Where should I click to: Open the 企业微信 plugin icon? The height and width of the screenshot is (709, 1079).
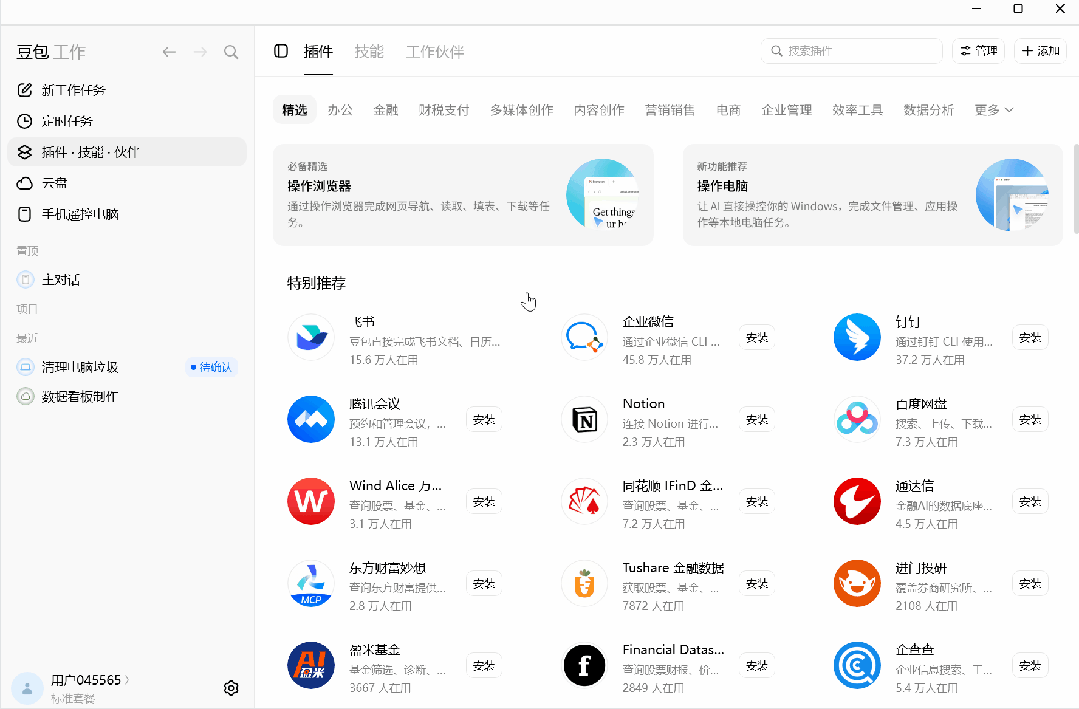coord(584,337)
